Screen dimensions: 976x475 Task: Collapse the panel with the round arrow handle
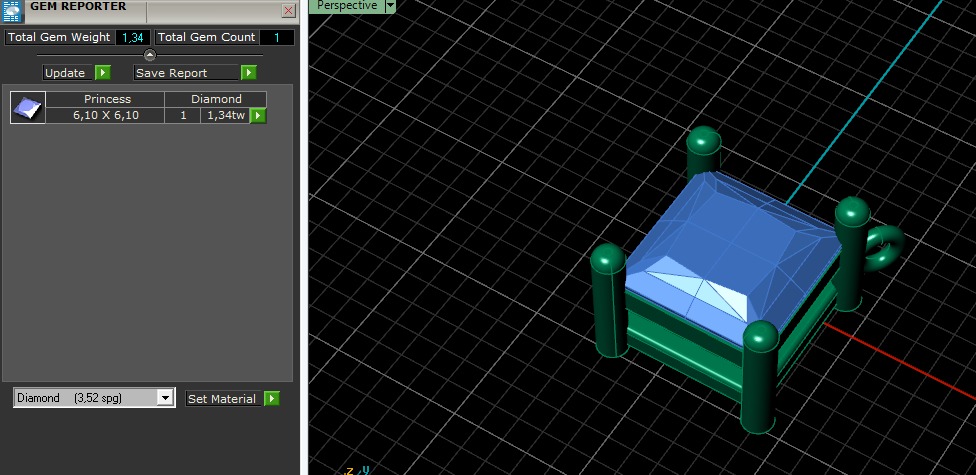pos(150,55)
